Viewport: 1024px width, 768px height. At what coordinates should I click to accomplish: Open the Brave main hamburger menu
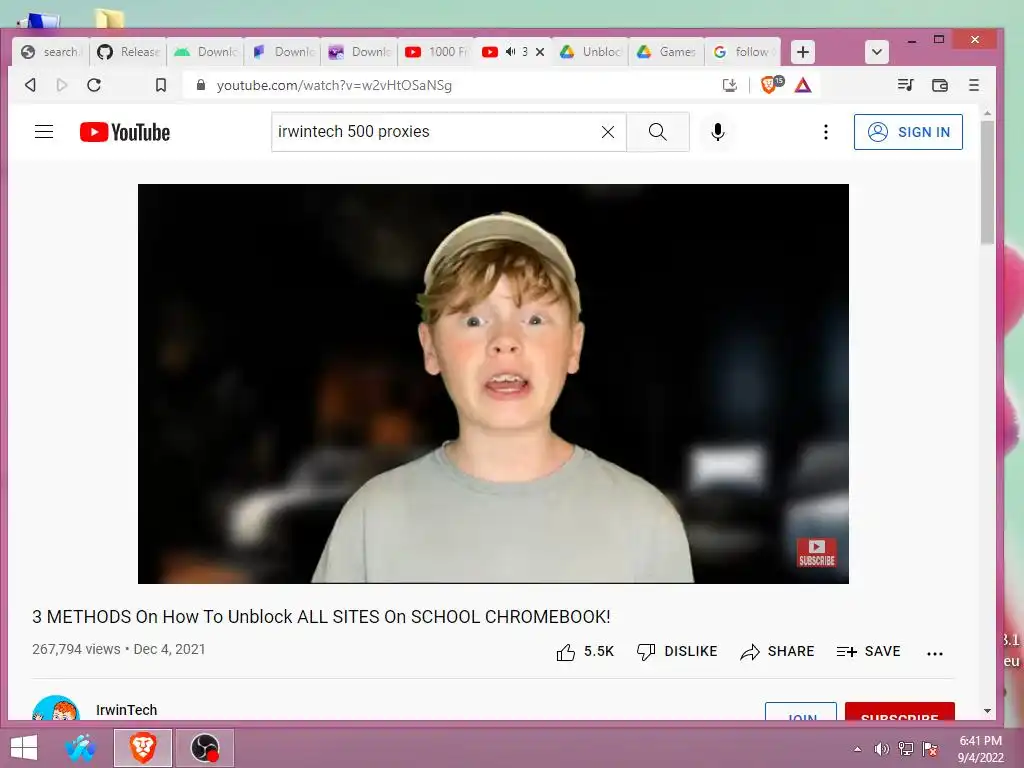(x=974, y=85)
